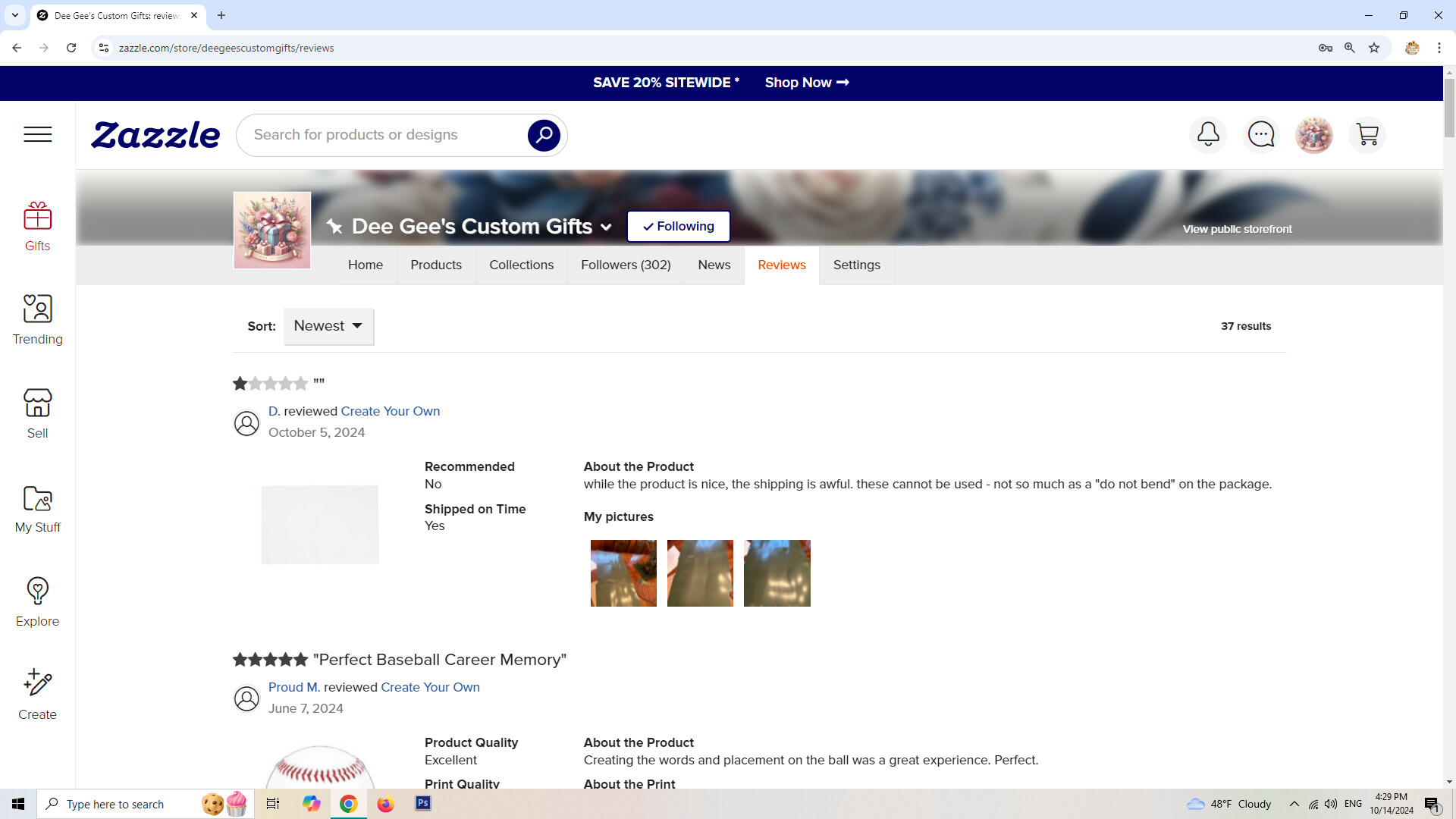Click the blank product thumbnail in D.'s review
The width and height of the screenshot is (1456, 819).
click(320, 525)
